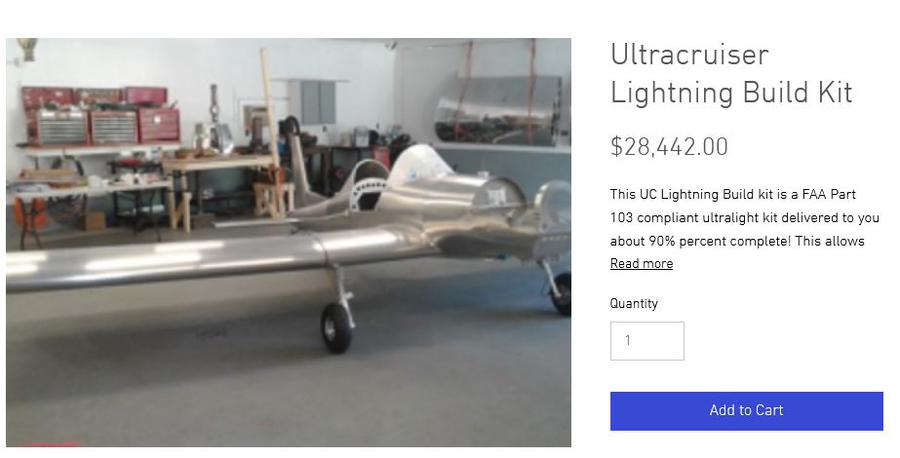Click the Add to Cart button
The image size is (900, 458).
[746, 411]
